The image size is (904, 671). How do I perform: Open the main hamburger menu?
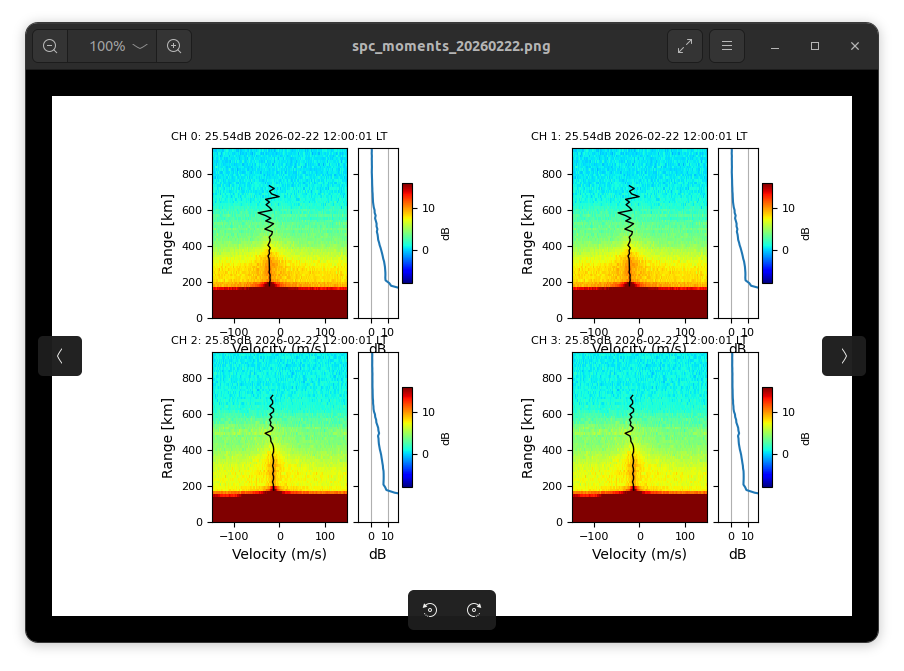[x=727, y=46]
